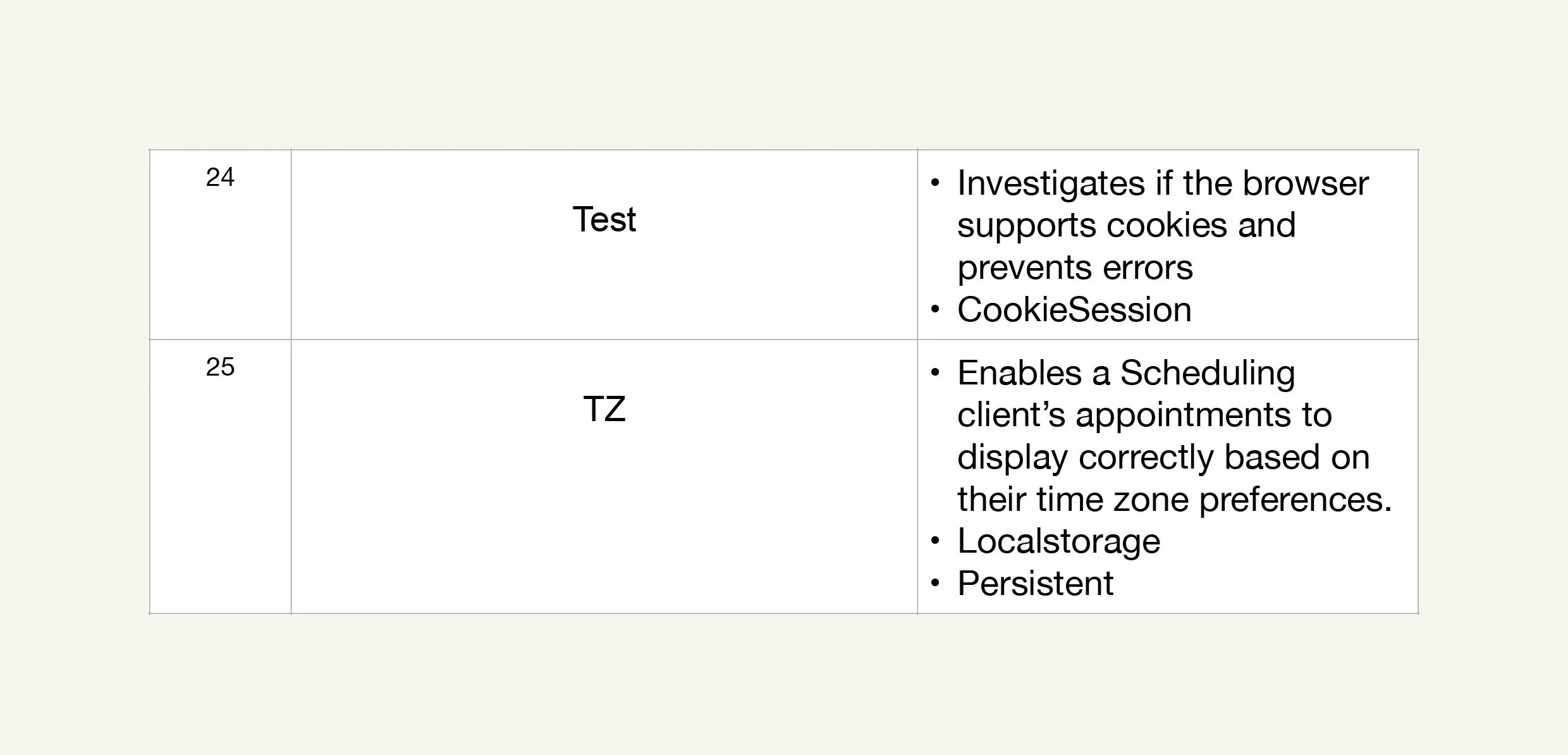Viewport: 1568px width, 755px height.
Task: Click the row number 24 cell
Action: click(x=220, y=178)
